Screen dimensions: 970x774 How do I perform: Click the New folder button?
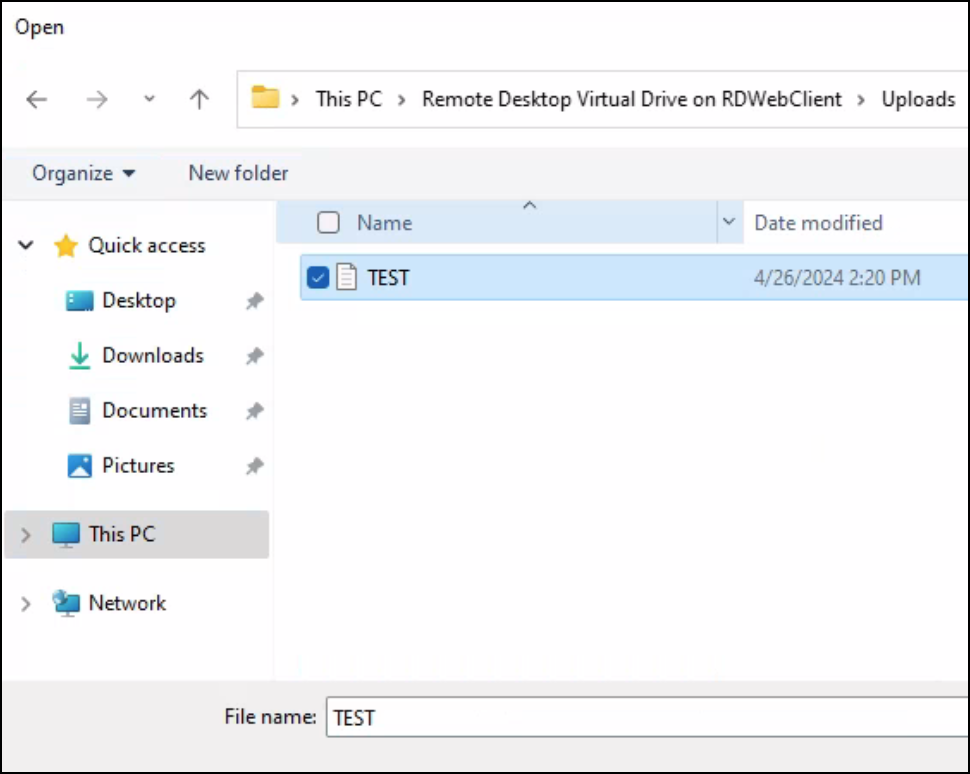(238, 173)
